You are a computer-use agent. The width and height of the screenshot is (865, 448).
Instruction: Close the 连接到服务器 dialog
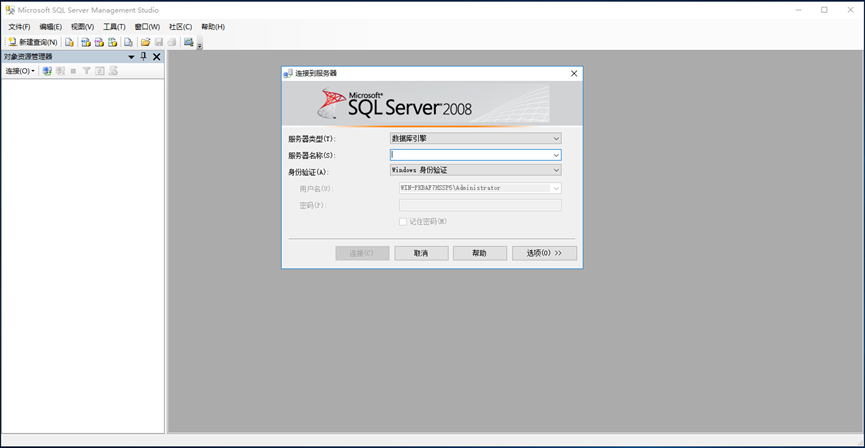(574, 73)
